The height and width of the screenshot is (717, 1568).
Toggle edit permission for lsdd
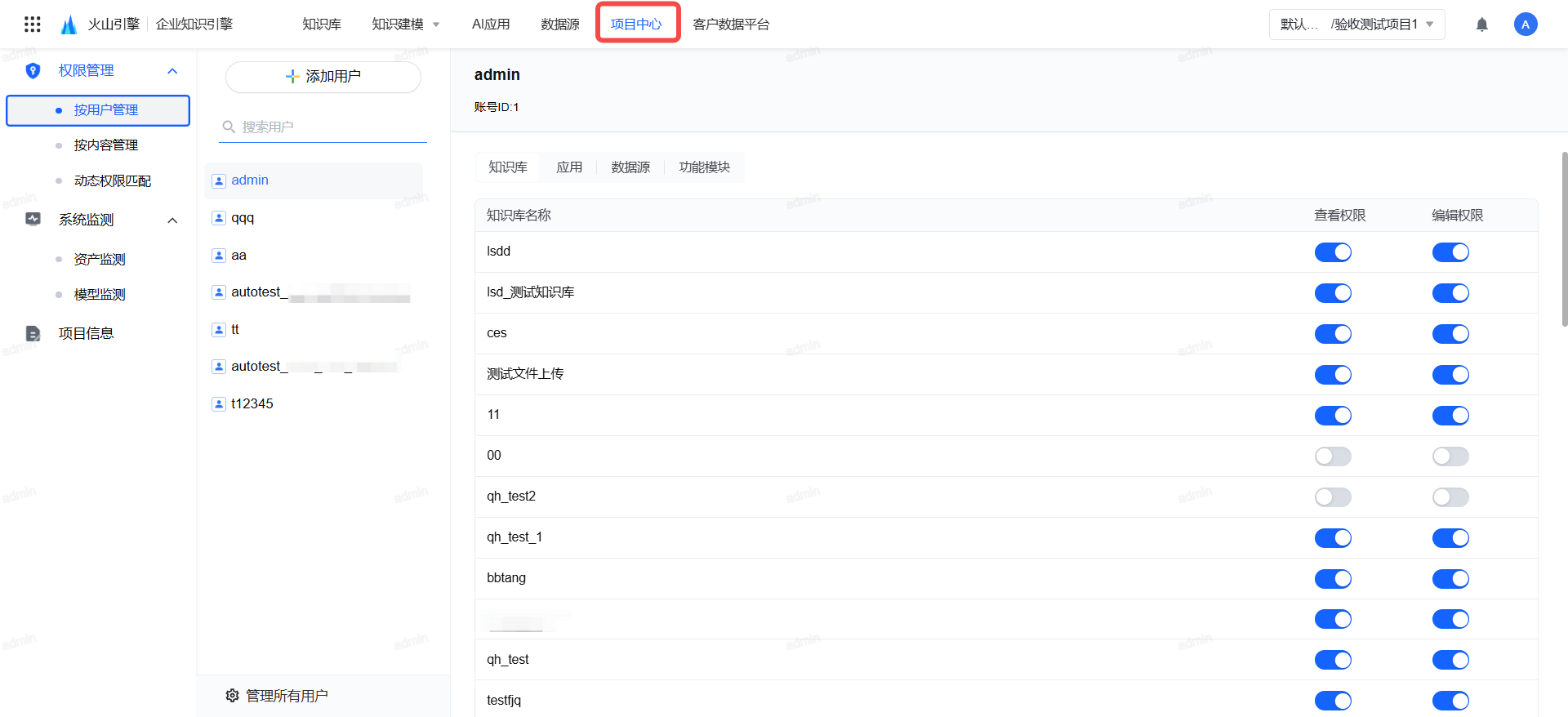coord(1450,252)
